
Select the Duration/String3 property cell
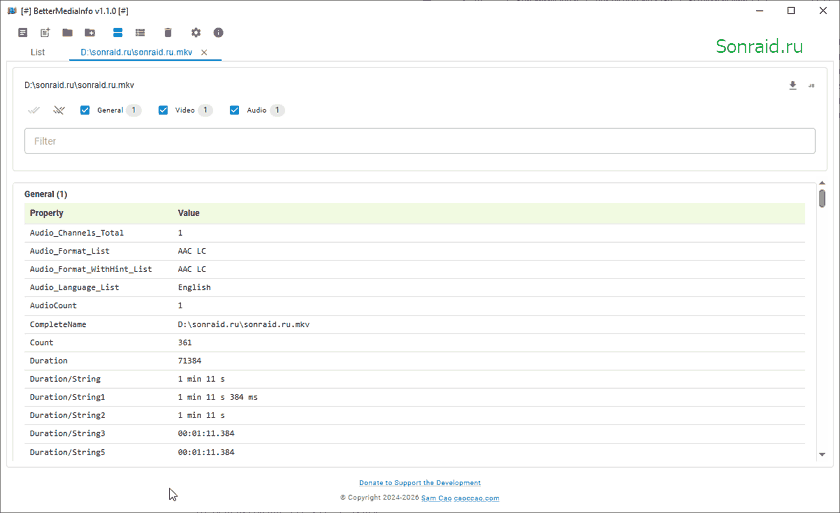(x=68, y=434)
